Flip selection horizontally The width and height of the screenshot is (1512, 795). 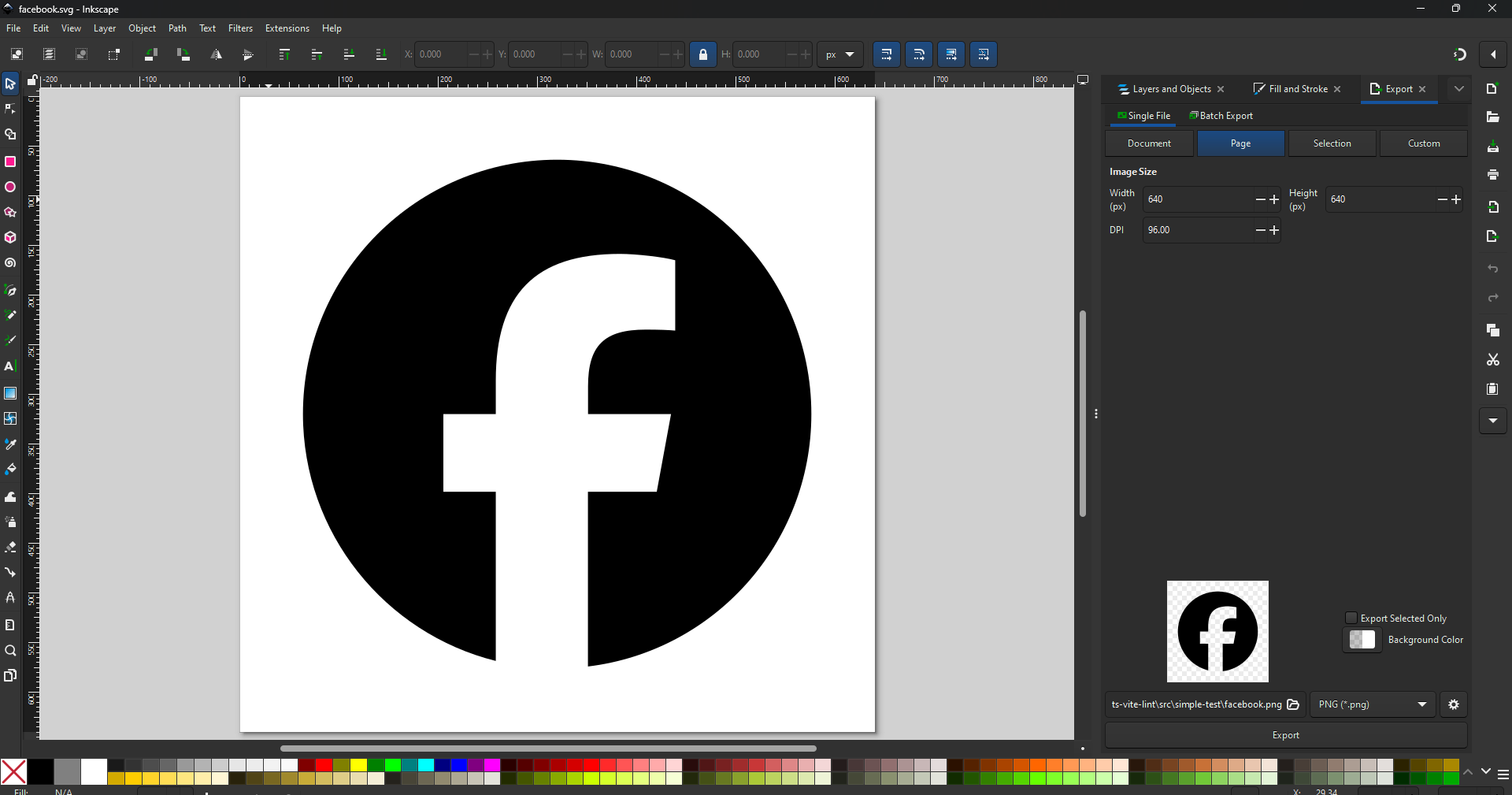pyautogui.click(x=216, y=54)
